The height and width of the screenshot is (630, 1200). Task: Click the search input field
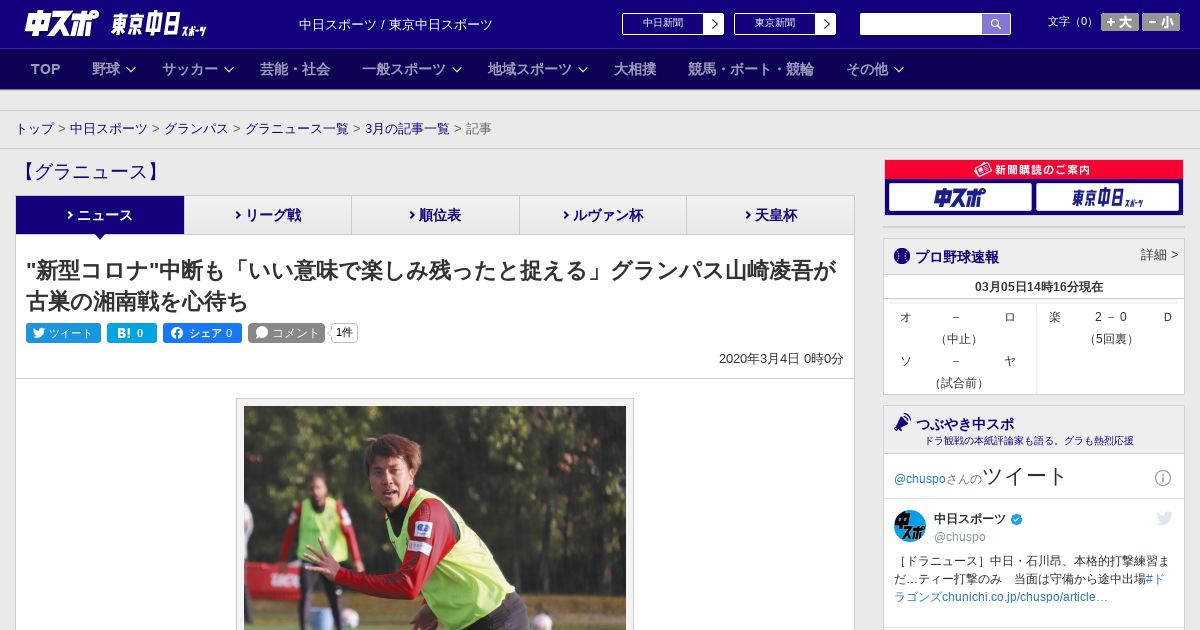921,24
